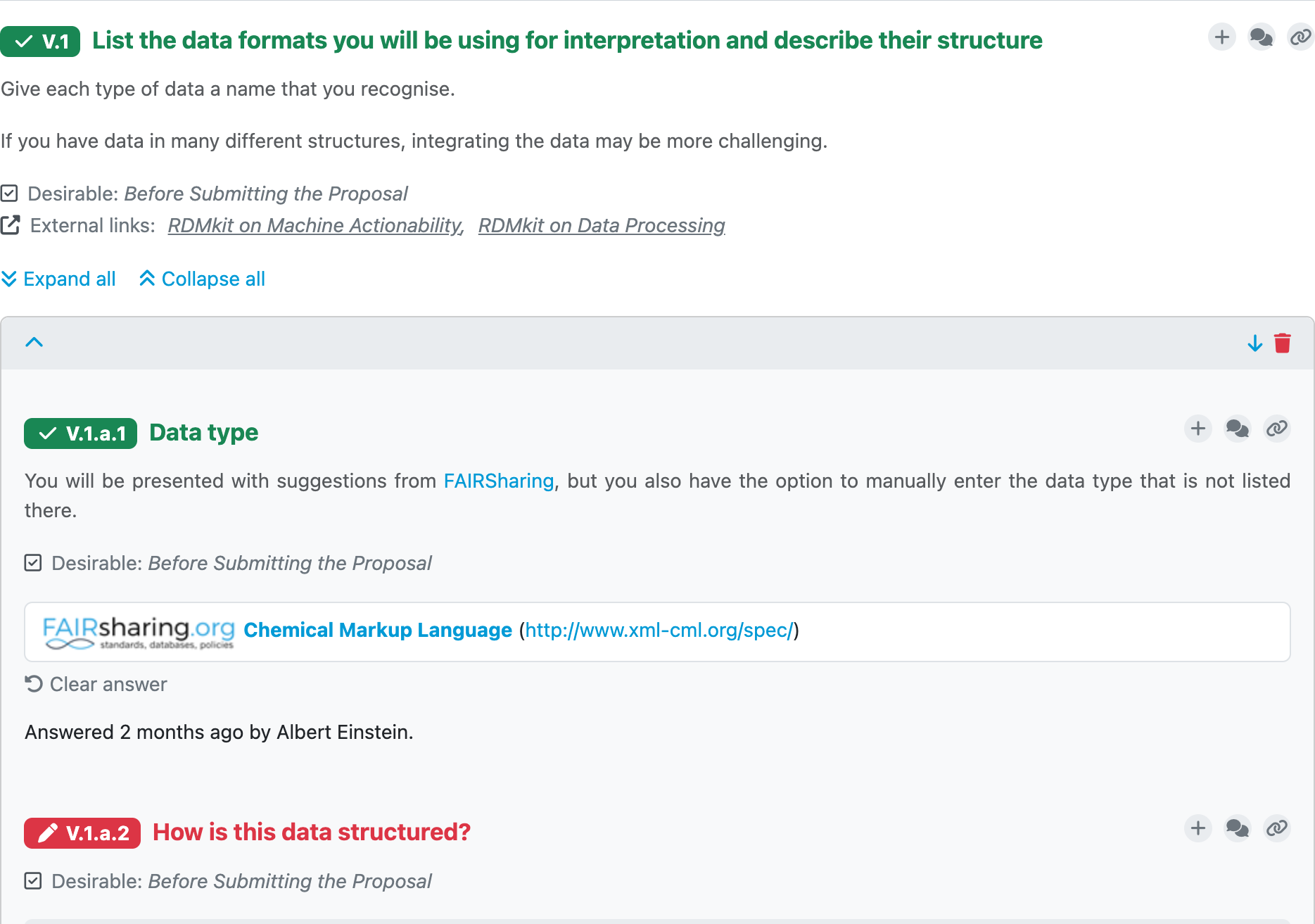Screen dimensions: 1315x924
Task: Collapse all items
Action: pos(203,279)
